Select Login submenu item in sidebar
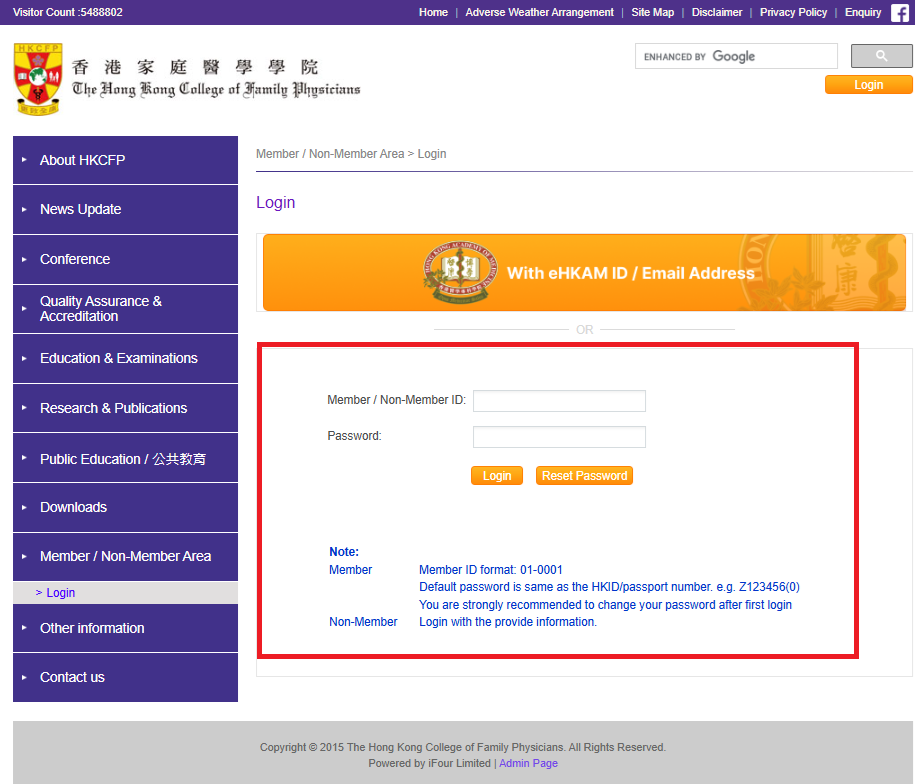Screen dimensions: 915x784 click(125, 593)
